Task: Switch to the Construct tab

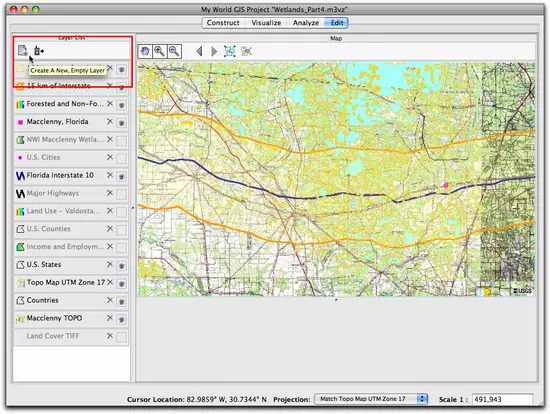Action: (x=223, y=23)
